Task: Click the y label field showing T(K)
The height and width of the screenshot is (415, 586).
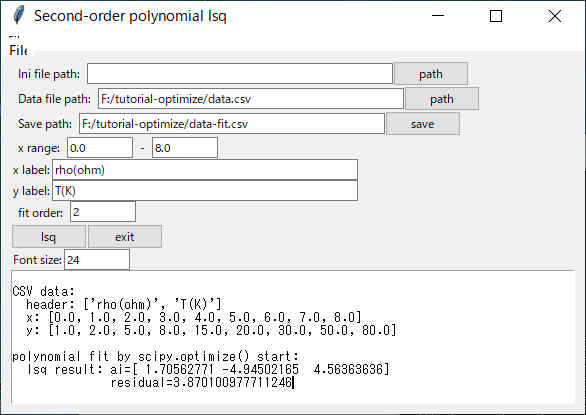Action: click(x=205, y=191)
